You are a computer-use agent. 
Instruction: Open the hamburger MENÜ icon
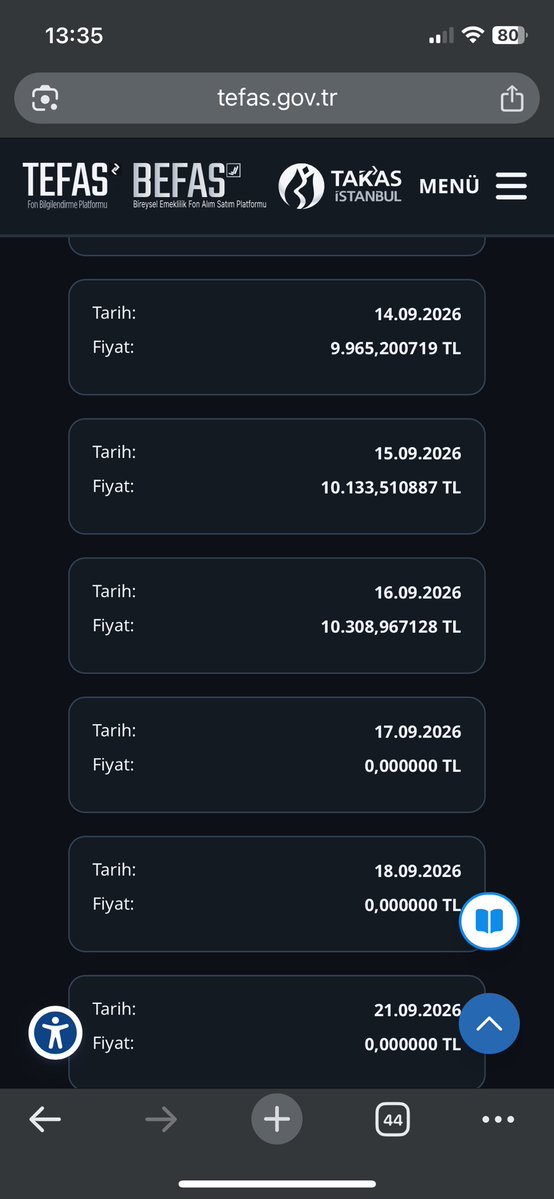[x=511, y=186]
